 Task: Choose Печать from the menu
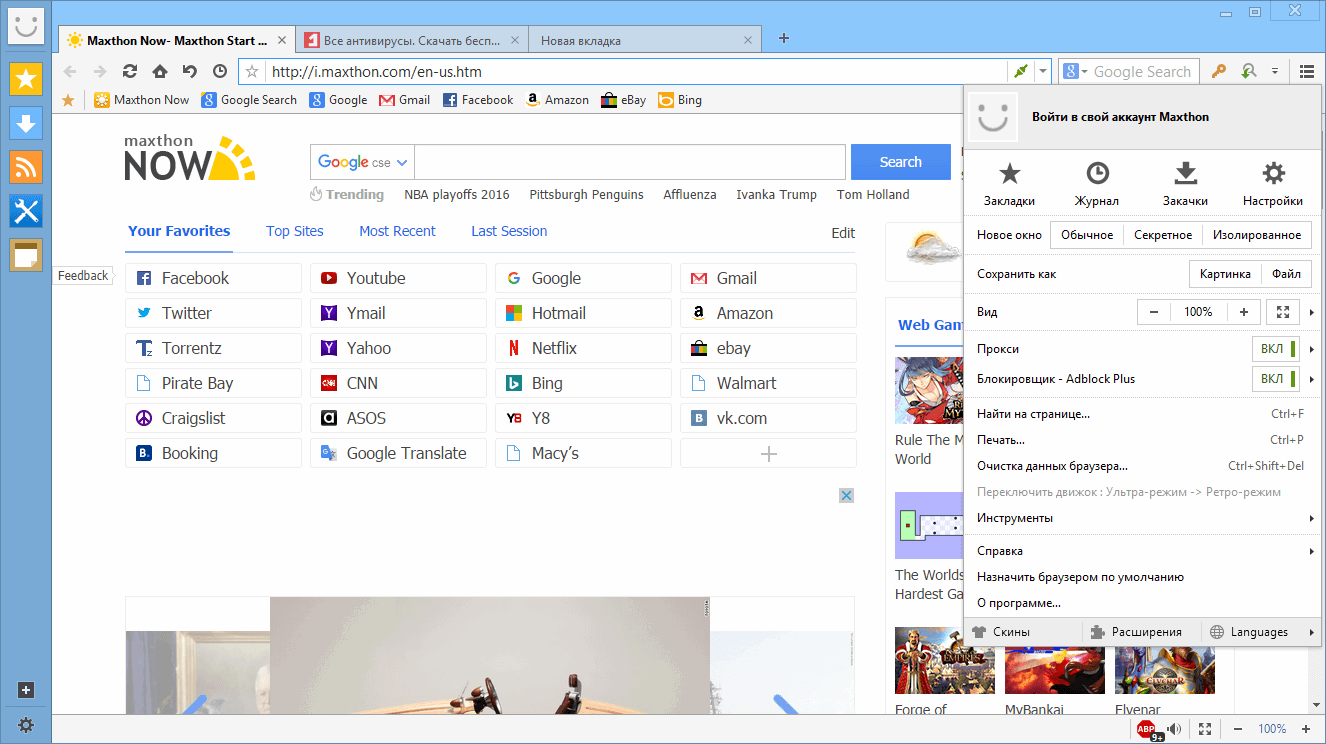click(x=1142, y=440)
